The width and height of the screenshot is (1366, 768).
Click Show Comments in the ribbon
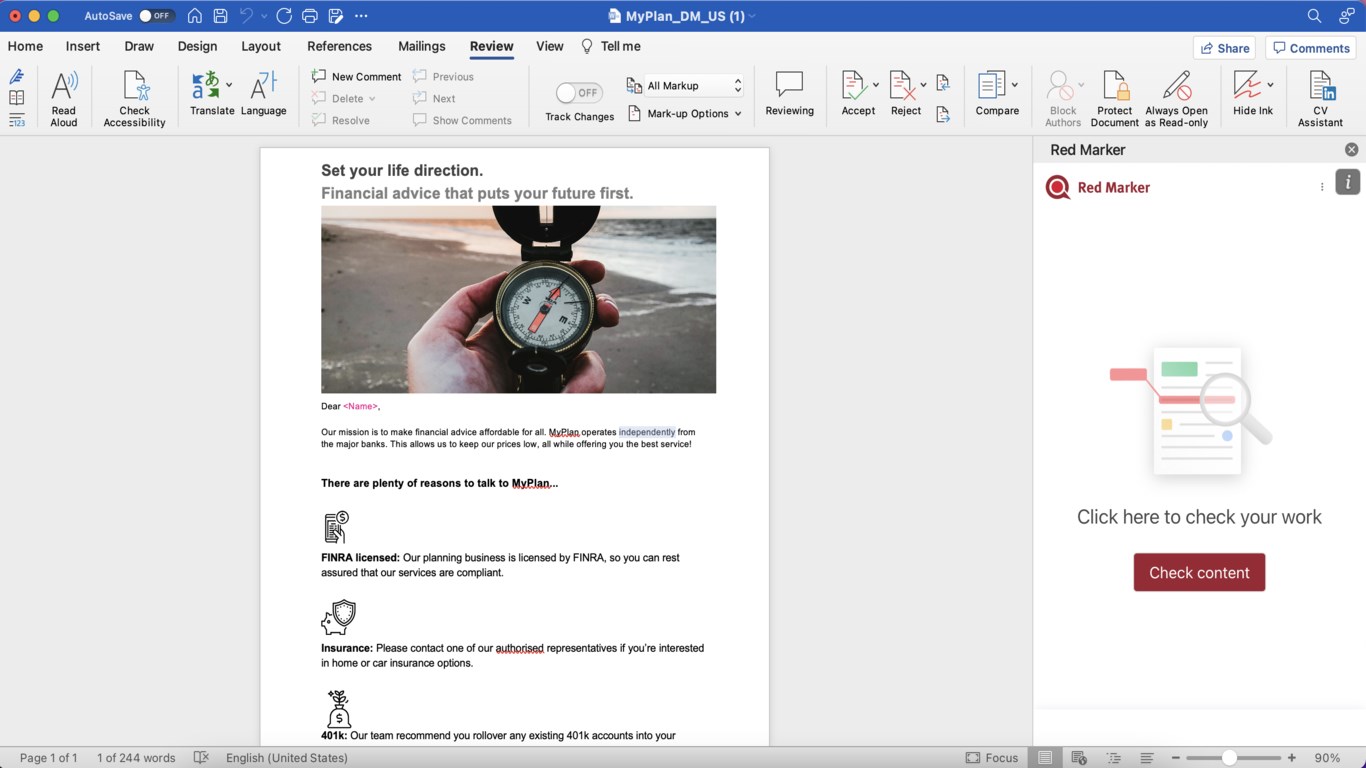pyautogui.click(x=462, y=120)
